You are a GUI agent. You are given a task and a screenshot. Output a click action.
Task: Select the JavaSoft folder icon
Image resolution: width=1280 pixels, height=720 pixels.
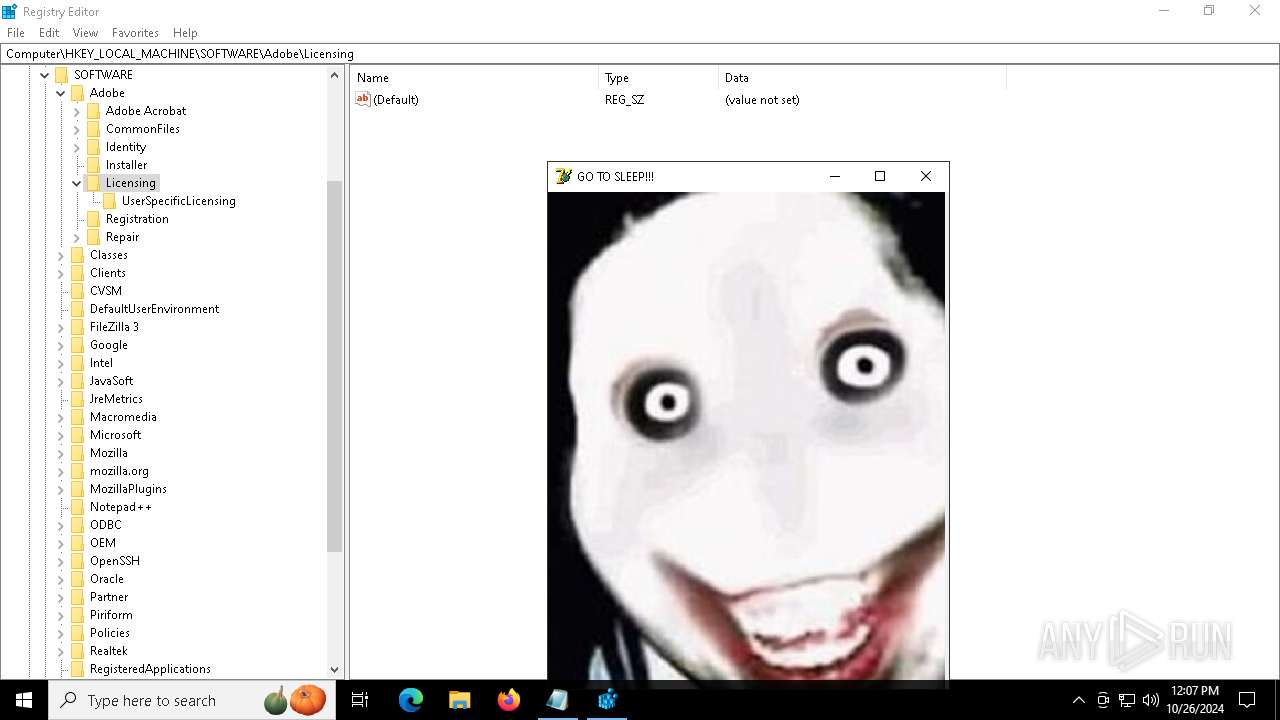coord(78,381)
